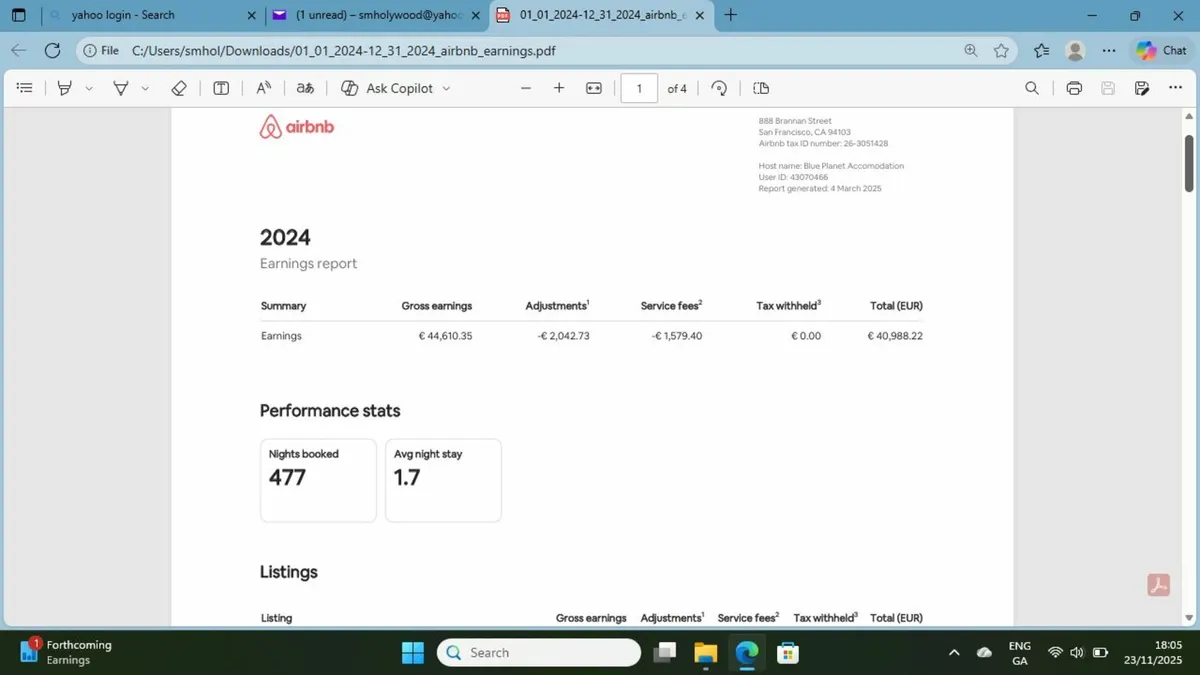The width and height of the screenshot is (1200, 675).
Task: Click the Fit to width icon
Action: pyautogui.click(x=594, y=88)
